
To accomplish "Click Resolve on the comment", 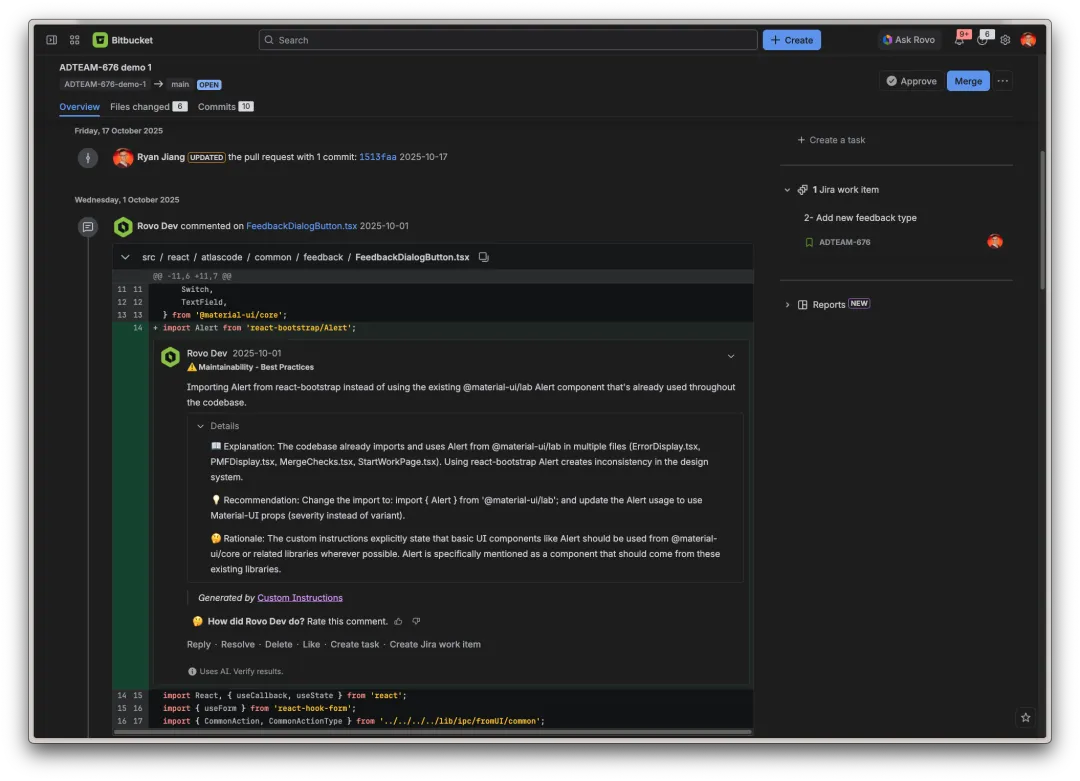I will point(238,645).
